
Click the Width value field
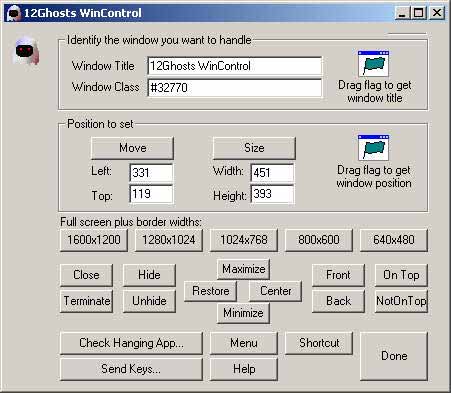(x=272, y=173)
